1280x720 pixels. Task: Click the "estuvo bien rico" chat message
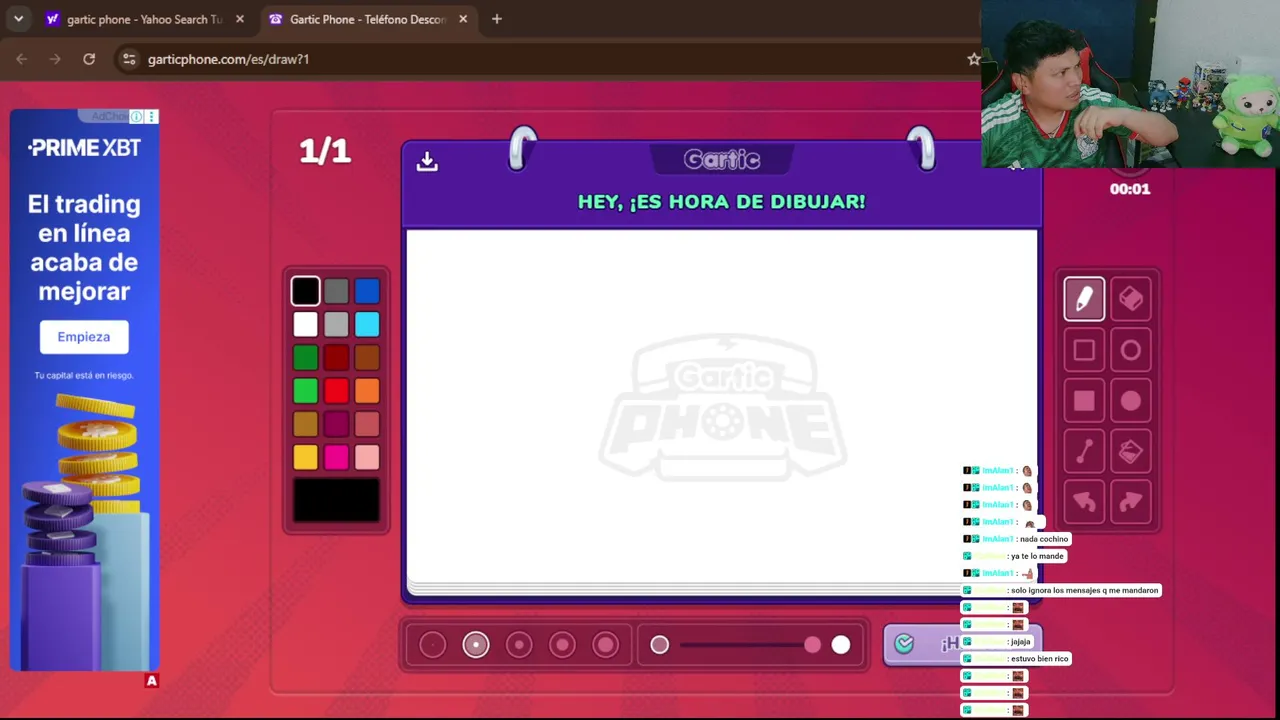point(1040,659)
